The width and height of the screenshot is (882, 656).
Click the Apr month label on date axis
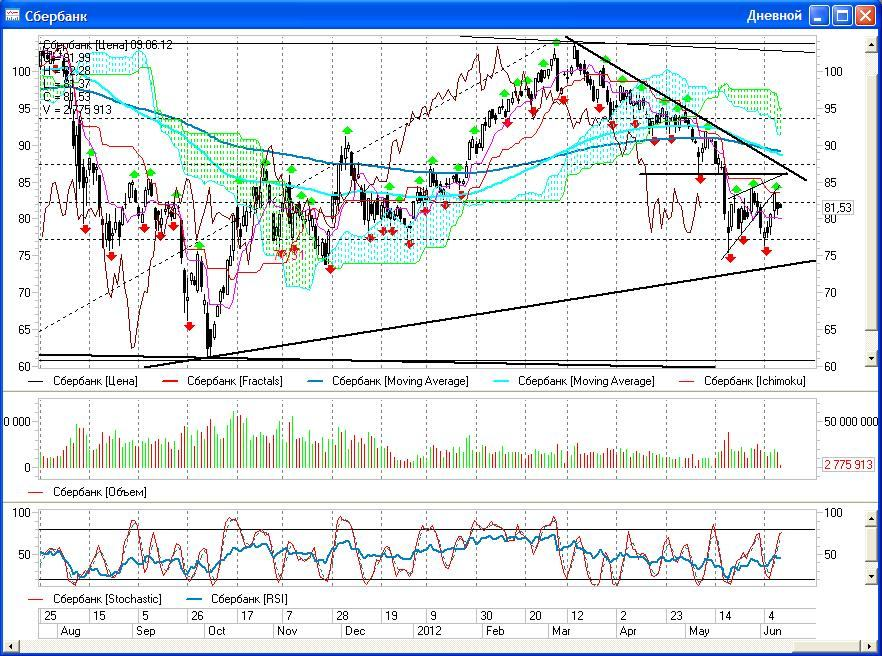click(x=628, y=631)
